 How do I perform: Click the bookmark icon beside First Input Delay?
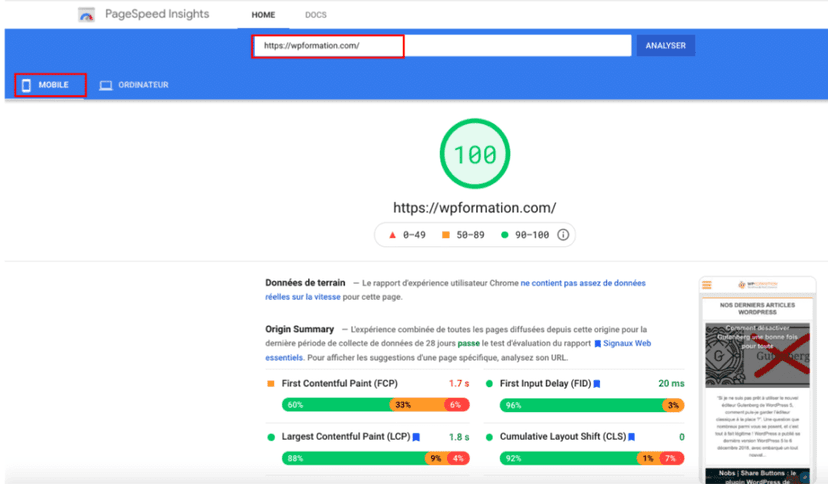click(597, 383)
